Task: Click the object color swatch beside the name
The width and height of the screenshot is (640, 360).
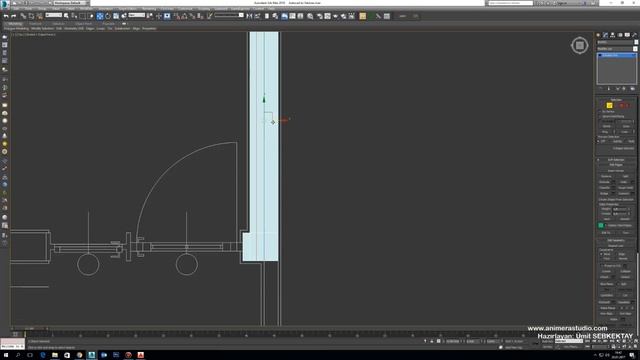Action: 636,42
